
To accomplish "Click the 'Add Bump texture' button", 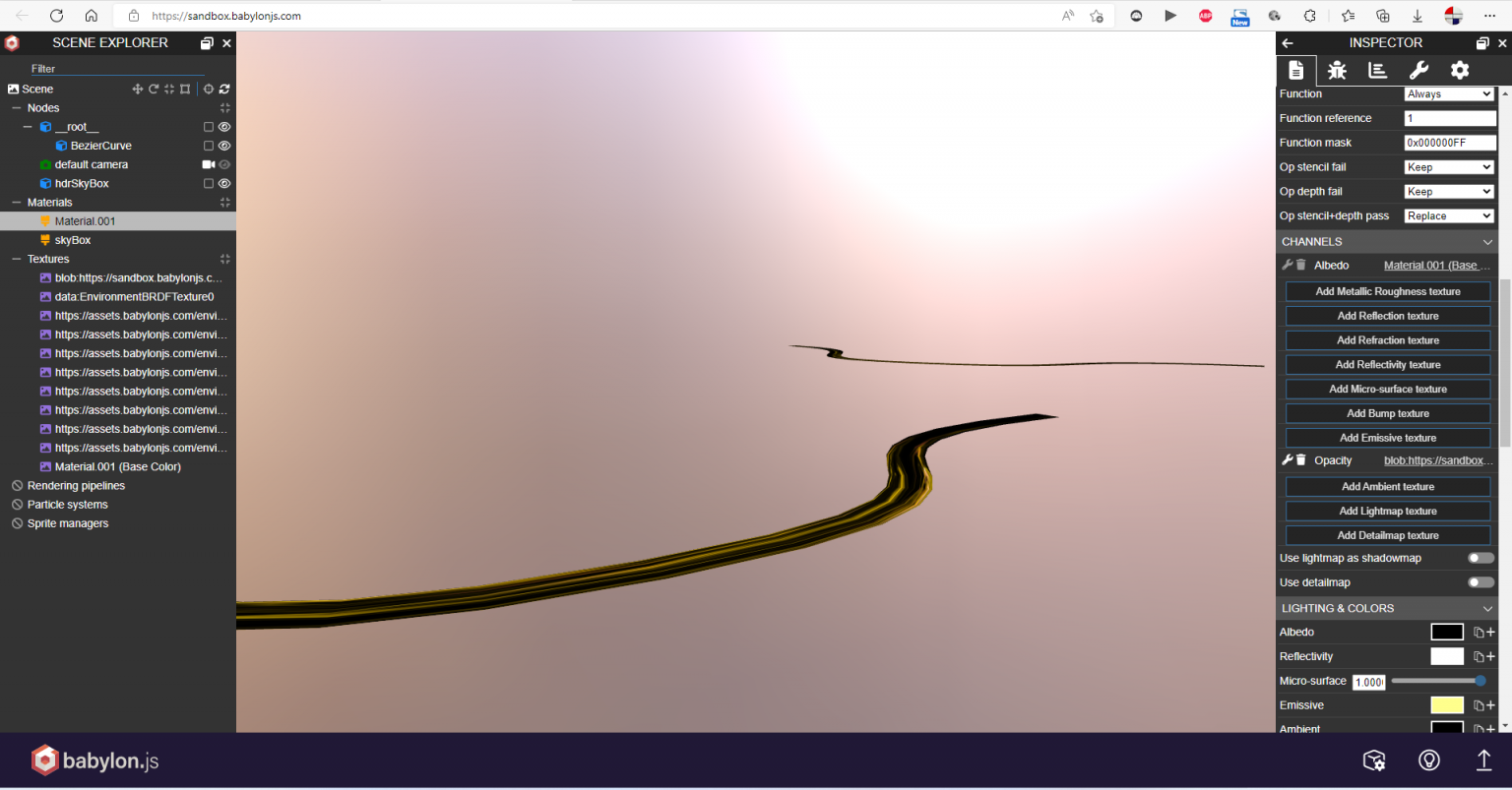I will tap(1387, 413).
